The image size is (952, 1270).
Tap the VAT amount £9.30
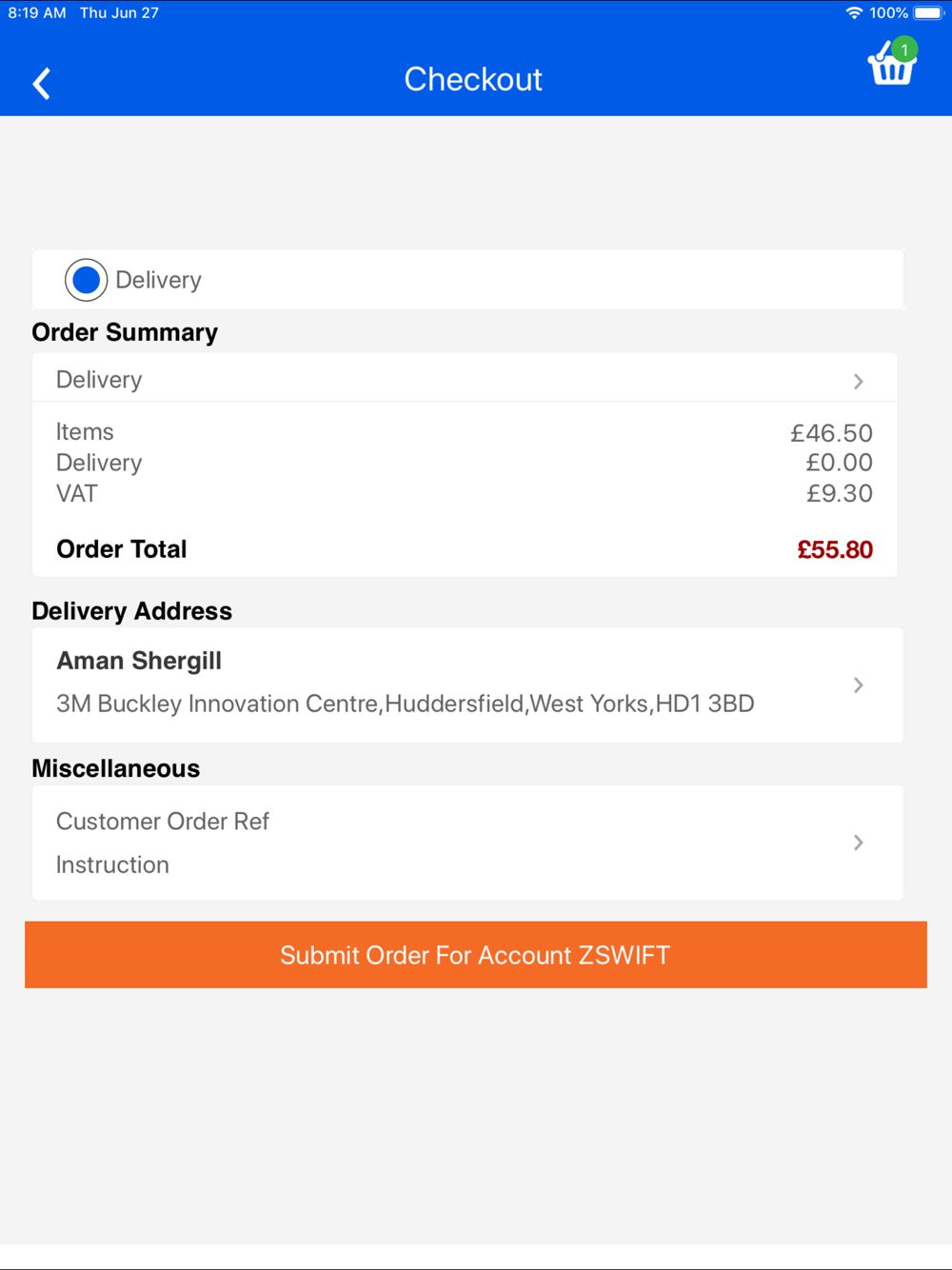[840, 493]
